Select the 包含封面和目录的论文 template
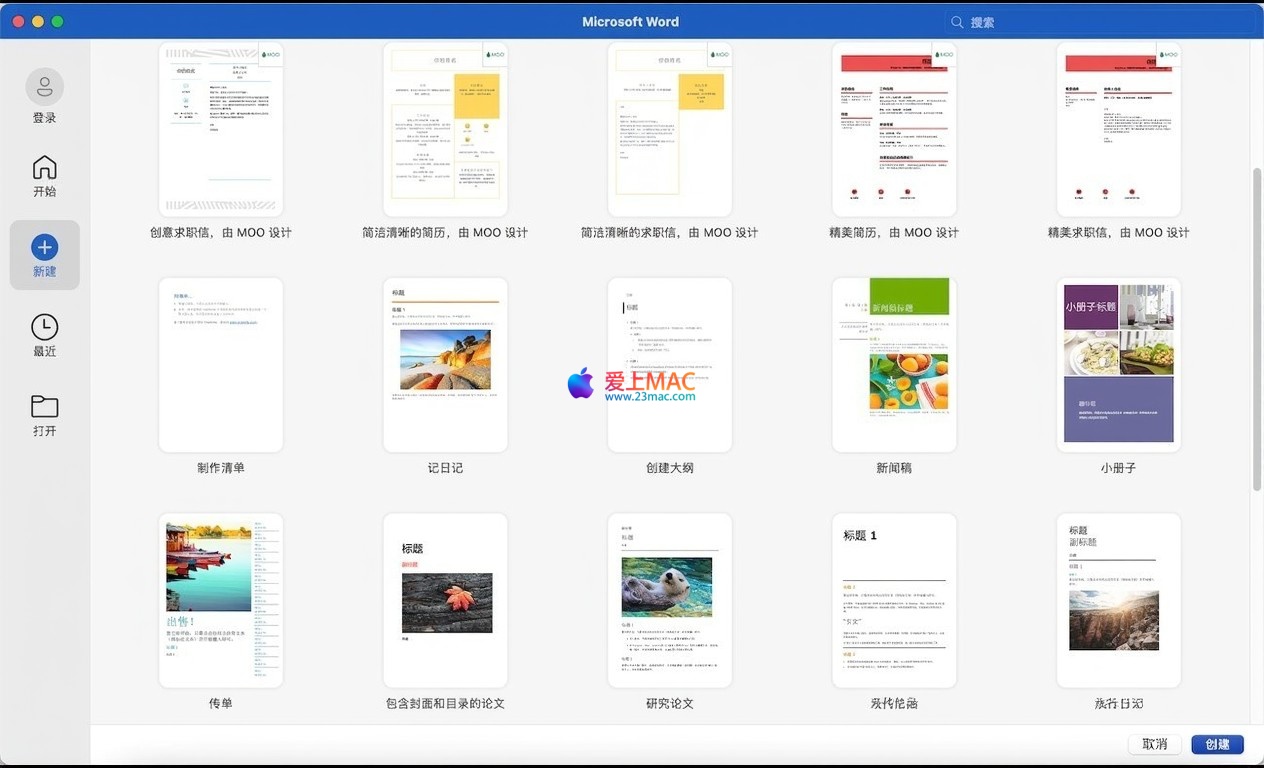The image size is (1264, 768). 445,600
